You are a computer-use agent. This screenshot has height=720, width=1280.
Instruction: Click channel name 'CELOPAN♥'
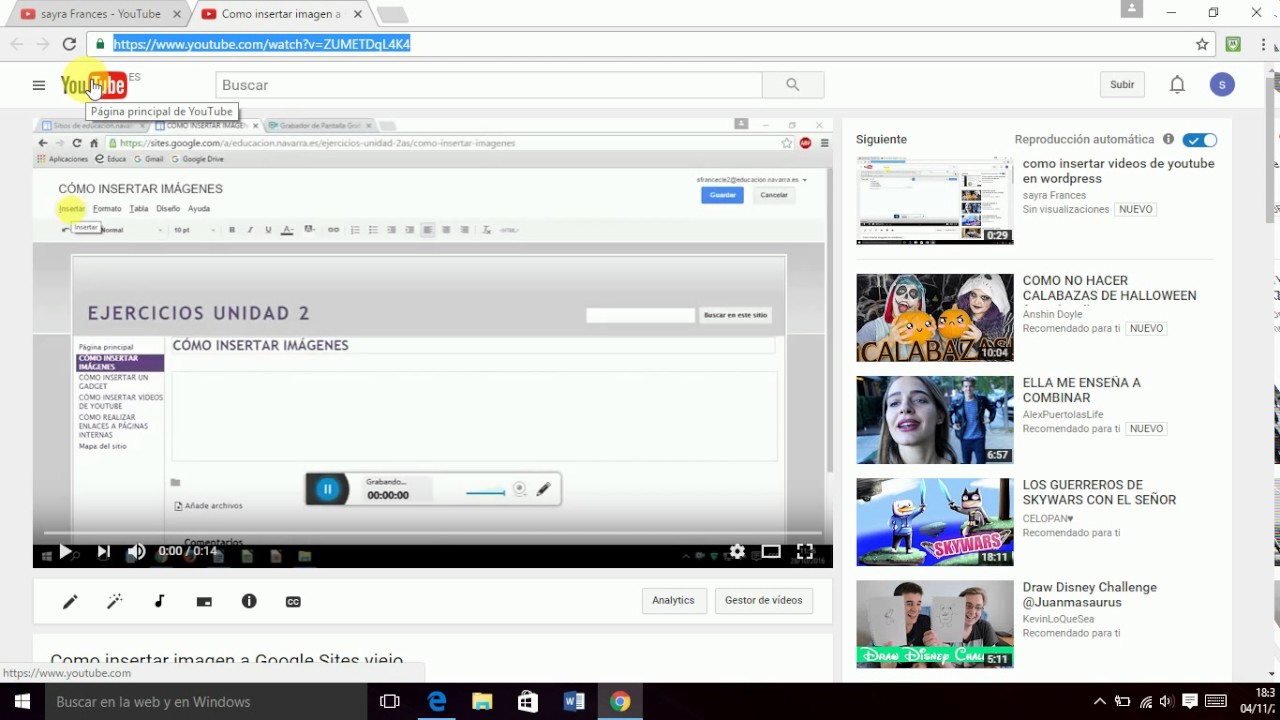click(1047, 518)
